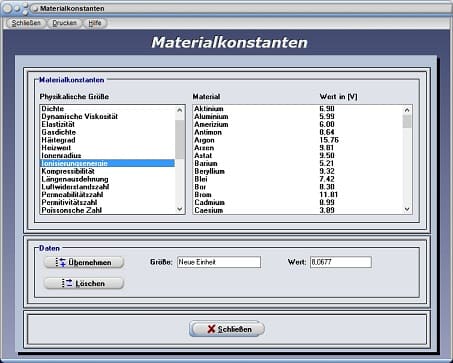
Task: Click down arrow of physical quantity scrollbar
Action: (180, 209)
